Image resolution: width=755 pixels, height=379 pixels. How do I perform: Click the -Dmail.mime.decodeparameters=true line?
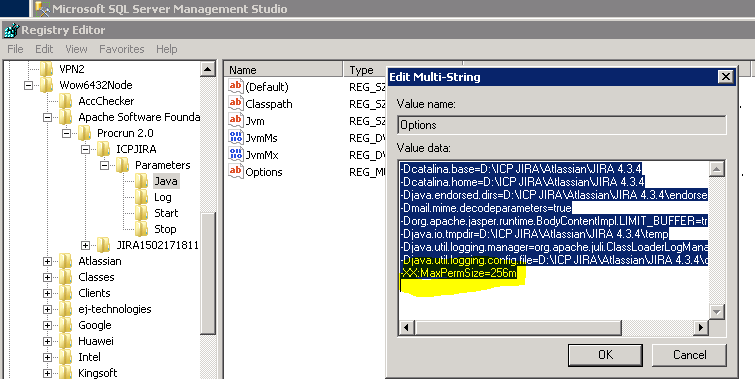coord(486,208)
